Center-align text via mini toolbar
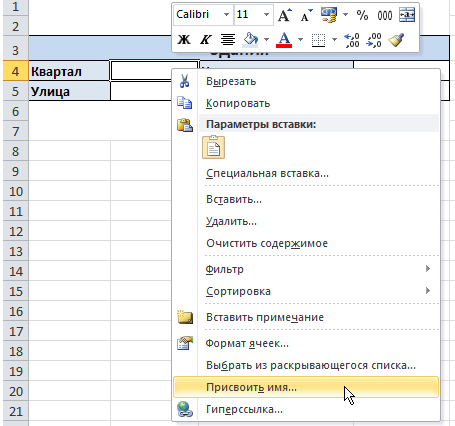The width and height of the screenshot is (455, 426). 228,40
